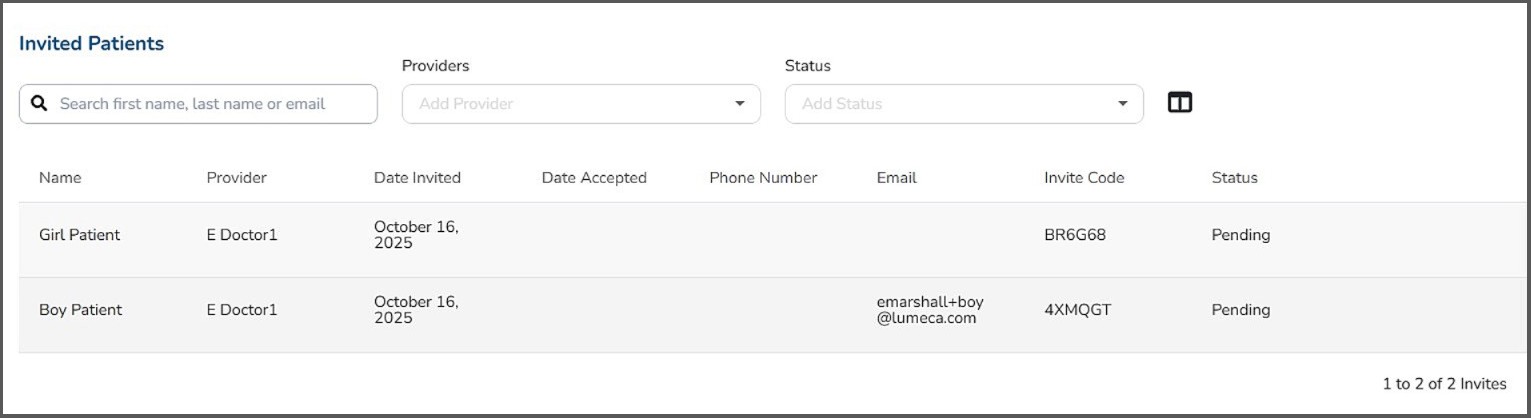Select the Boy Patient row
This screenshot has height=418, width=1531.
(80, 310)
